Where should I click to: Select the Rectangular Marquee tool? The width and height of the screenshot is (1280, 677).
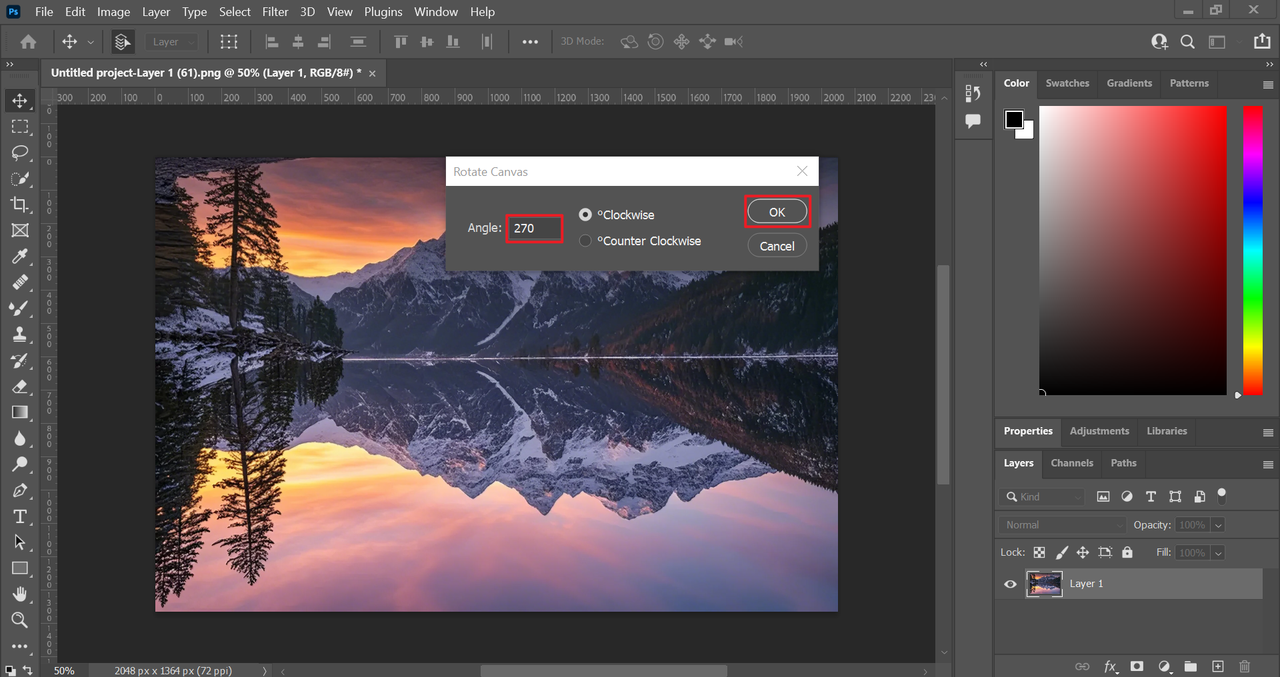pos(19,127)
